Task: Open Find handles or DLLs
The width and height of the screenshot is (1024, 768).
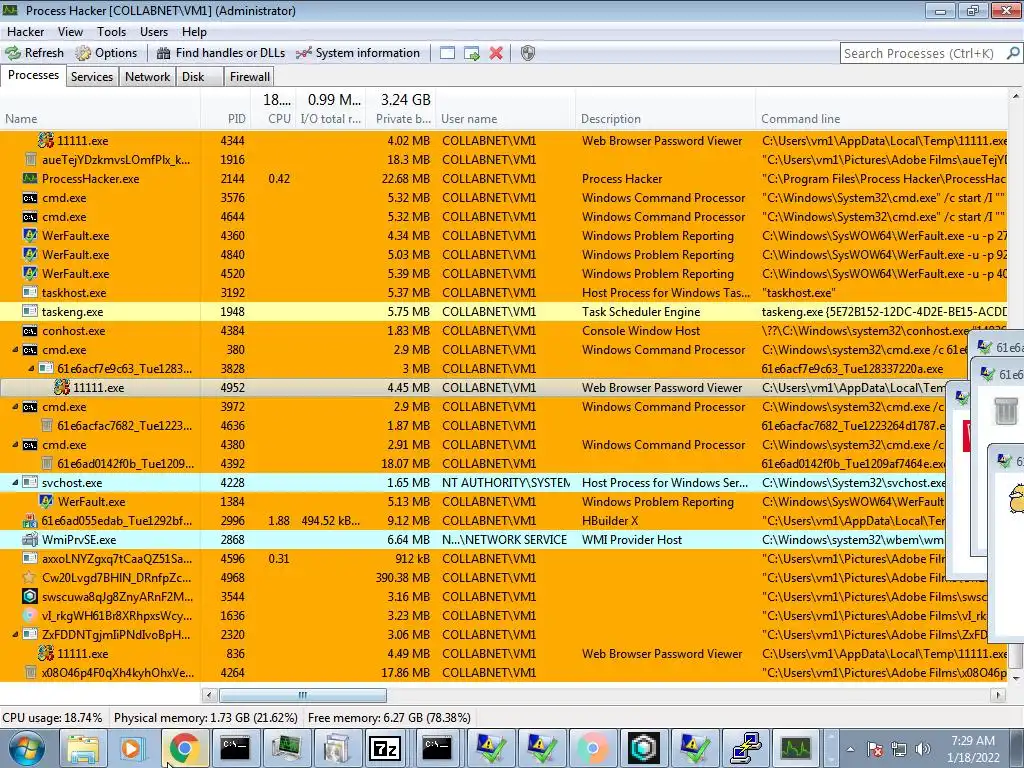Action: (221, 53)
